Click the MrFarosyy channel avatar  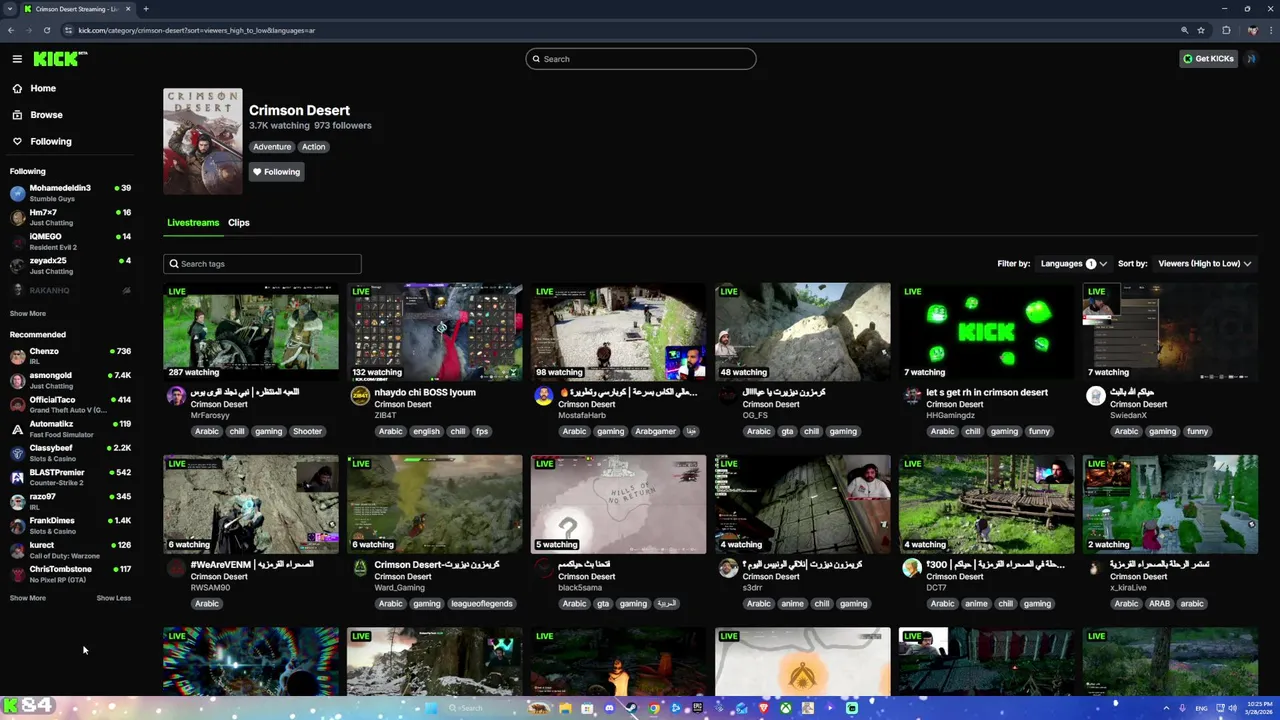(x=176, y=396)
